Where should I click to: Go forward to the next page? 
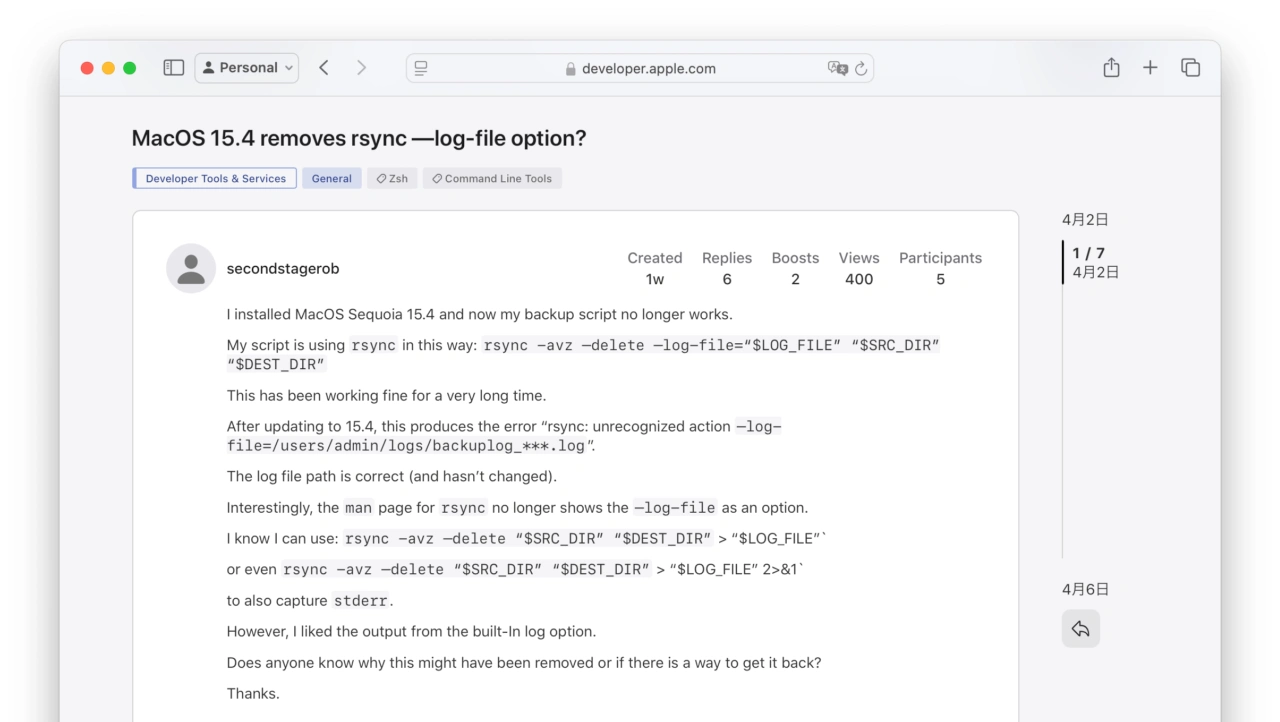click(361, 68)
